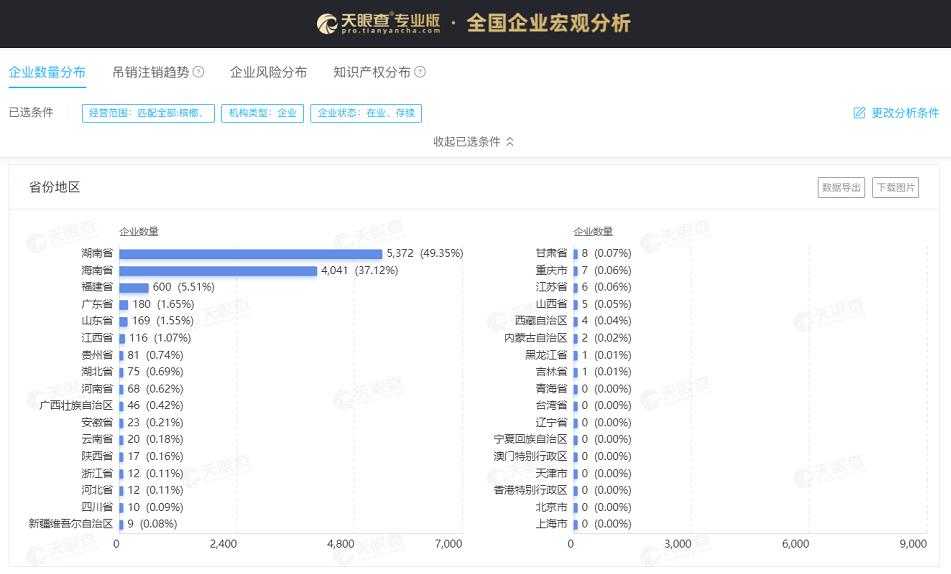
Task: Select the 机构类型：企业 filter tag
Action: (x=262, y=113)
